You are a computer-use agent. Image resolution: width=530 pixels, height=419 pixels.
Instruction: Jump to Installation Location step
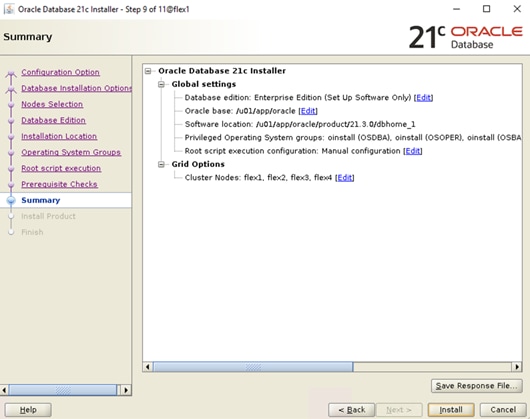[59, 136]
